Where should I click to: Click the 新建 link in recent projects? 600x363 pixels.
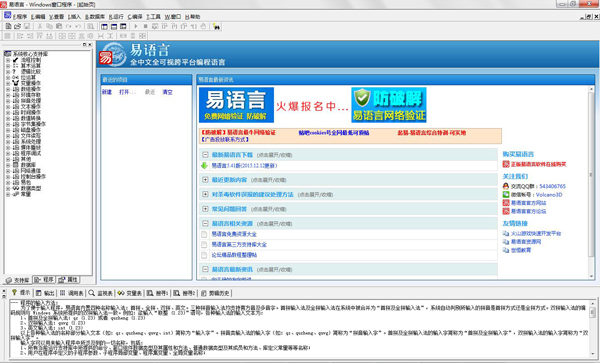pyautogui.click(x=107, y=92)
